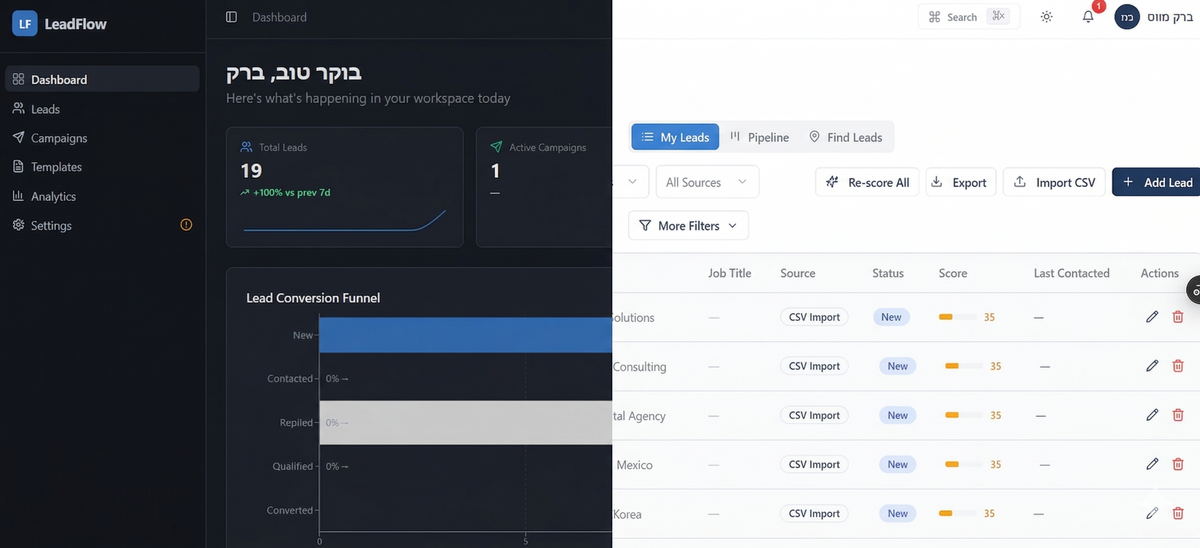Sort by Source column header
This screenshot has height=548, width=1200.
pos(798,273)
